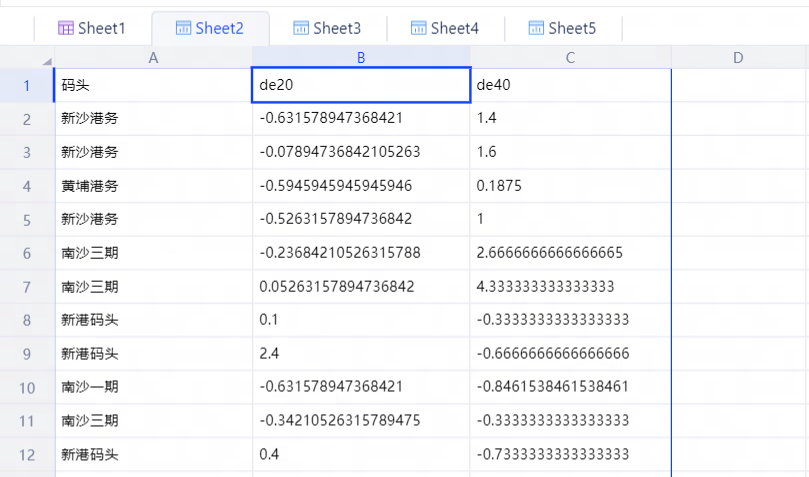809x477 pixels.
Task: Click the 南沙一期 cell
Action: point(153,388)
